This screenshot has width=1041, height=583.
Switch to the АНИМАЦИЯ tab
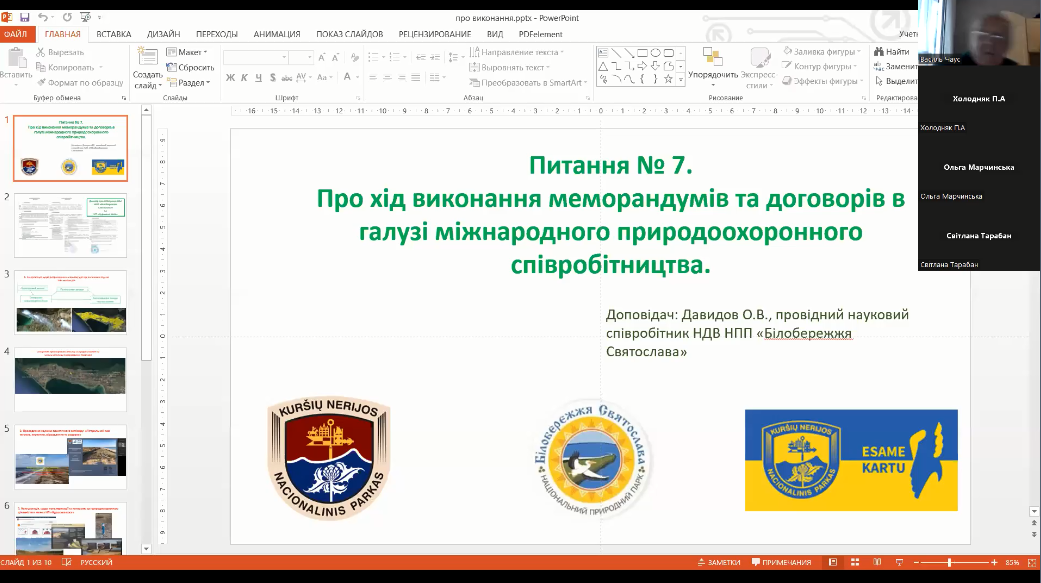point(277,34)
